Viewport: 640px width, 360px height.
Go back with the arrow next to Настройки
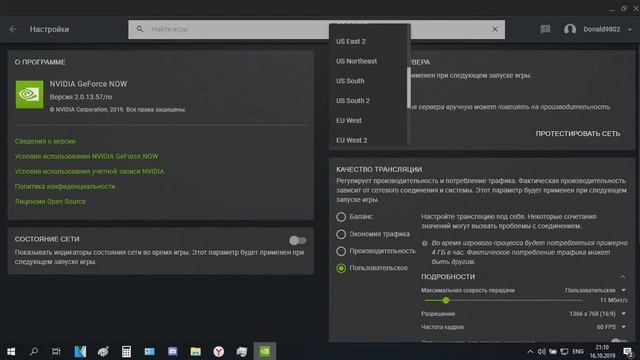click(13, 29)
